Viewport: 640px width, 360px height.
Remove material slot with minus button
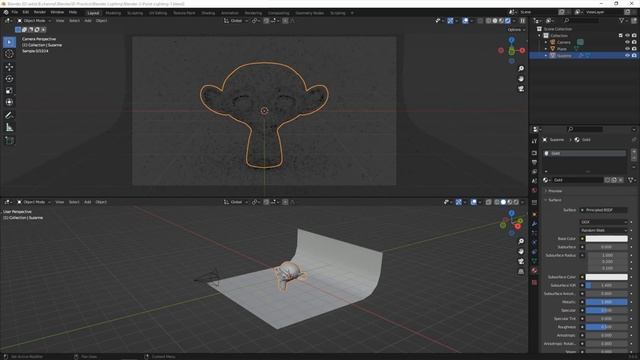[634, 158]
